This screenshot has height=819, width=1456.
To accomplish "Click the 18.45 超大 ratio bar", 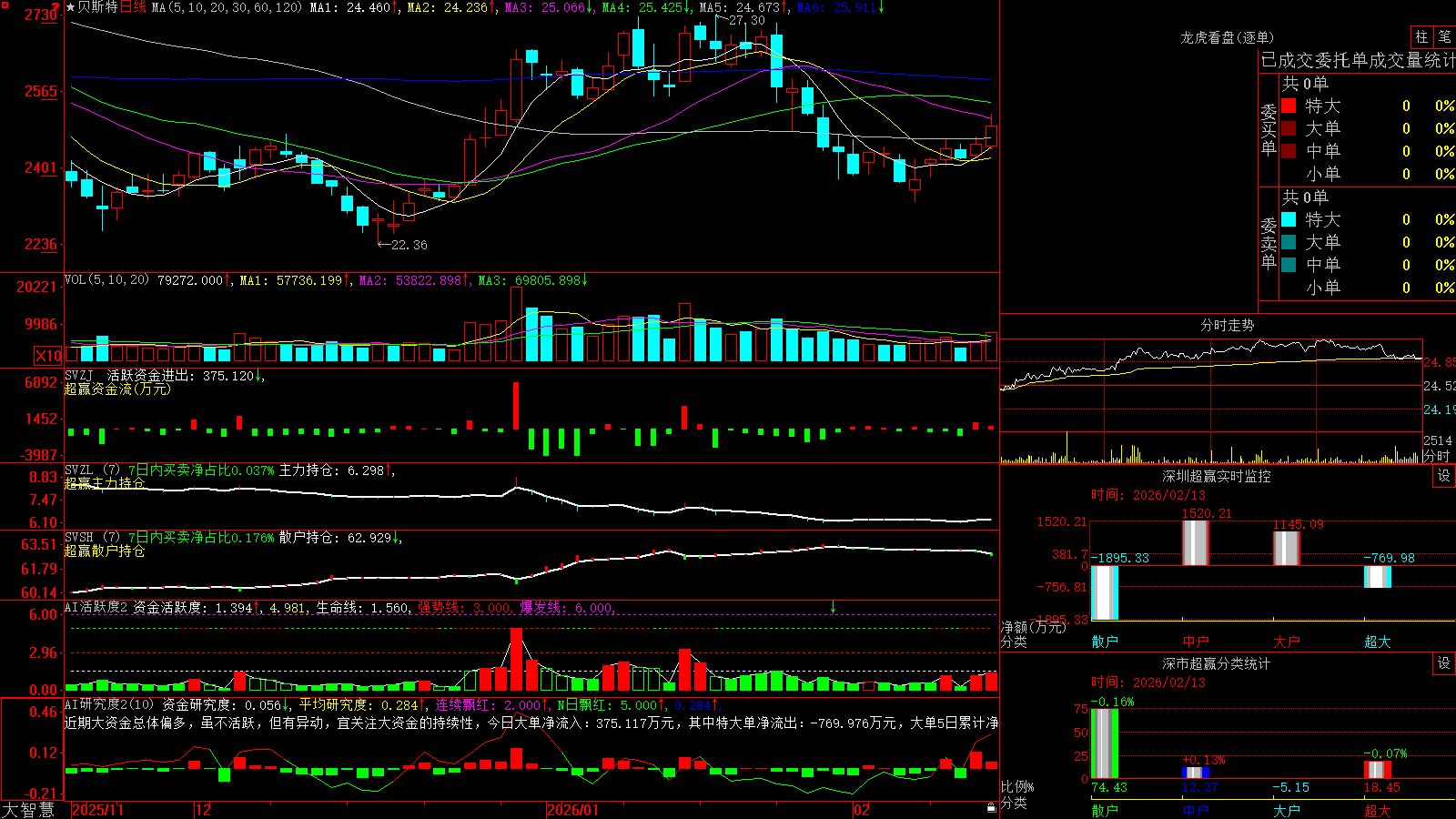I will [1378, 770].
